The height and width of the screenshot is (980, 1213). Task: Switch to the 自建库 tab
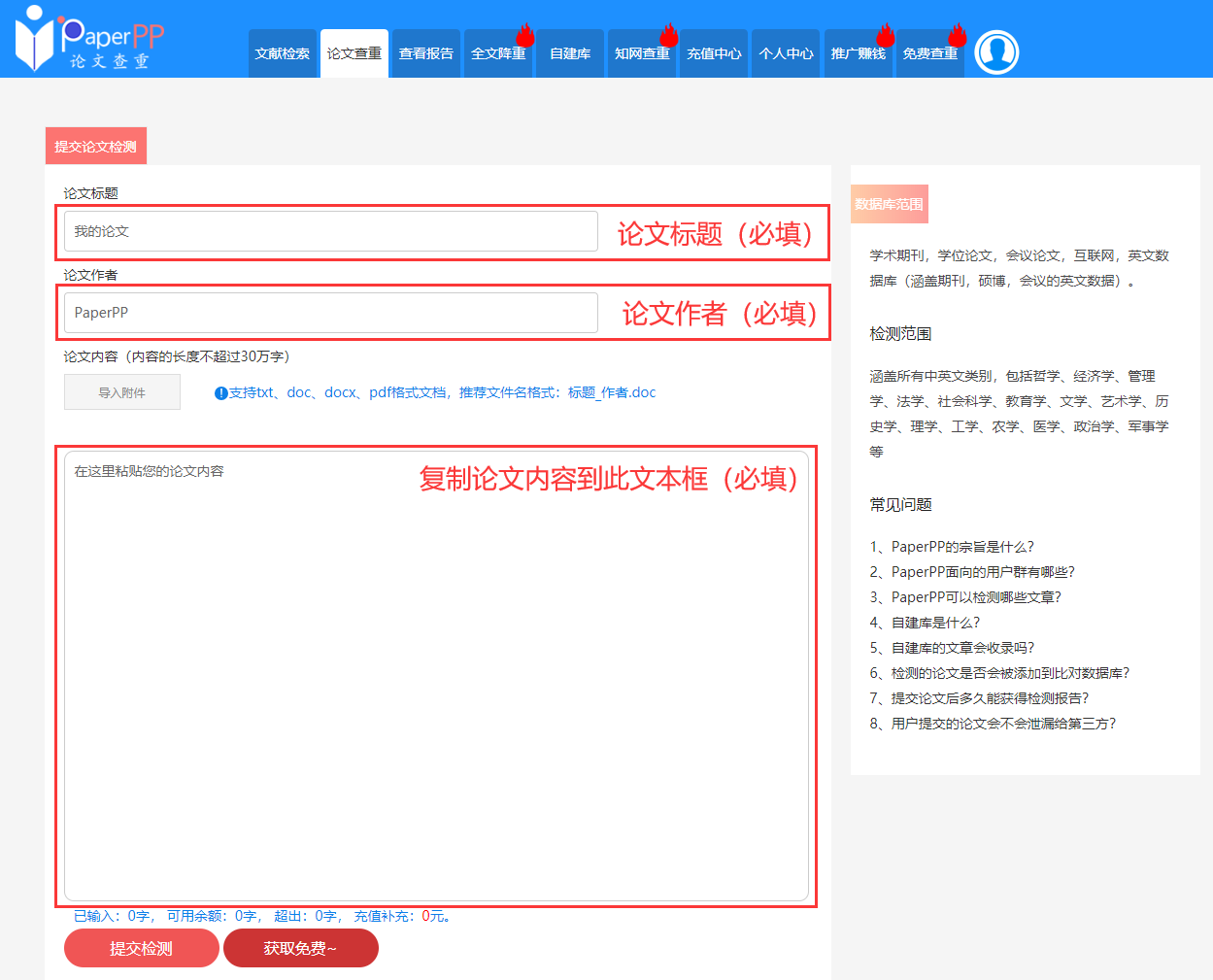pyautogui.click(x=570, y=53)
